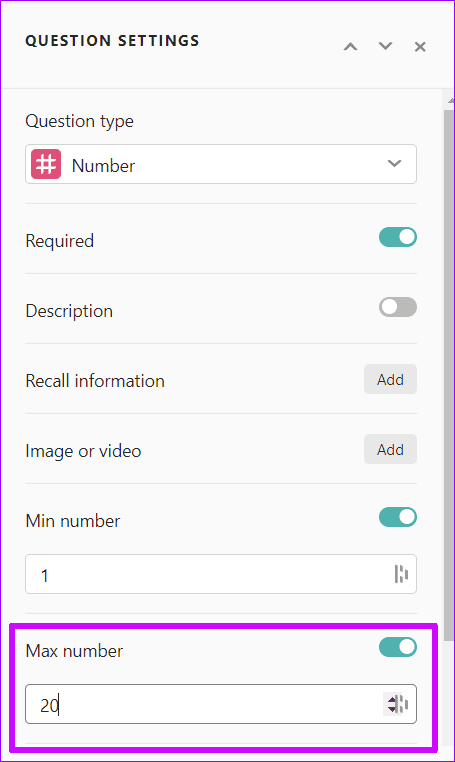Go to next question with down chevron
This screenshot has width=455, height=762.
[385, 46]
